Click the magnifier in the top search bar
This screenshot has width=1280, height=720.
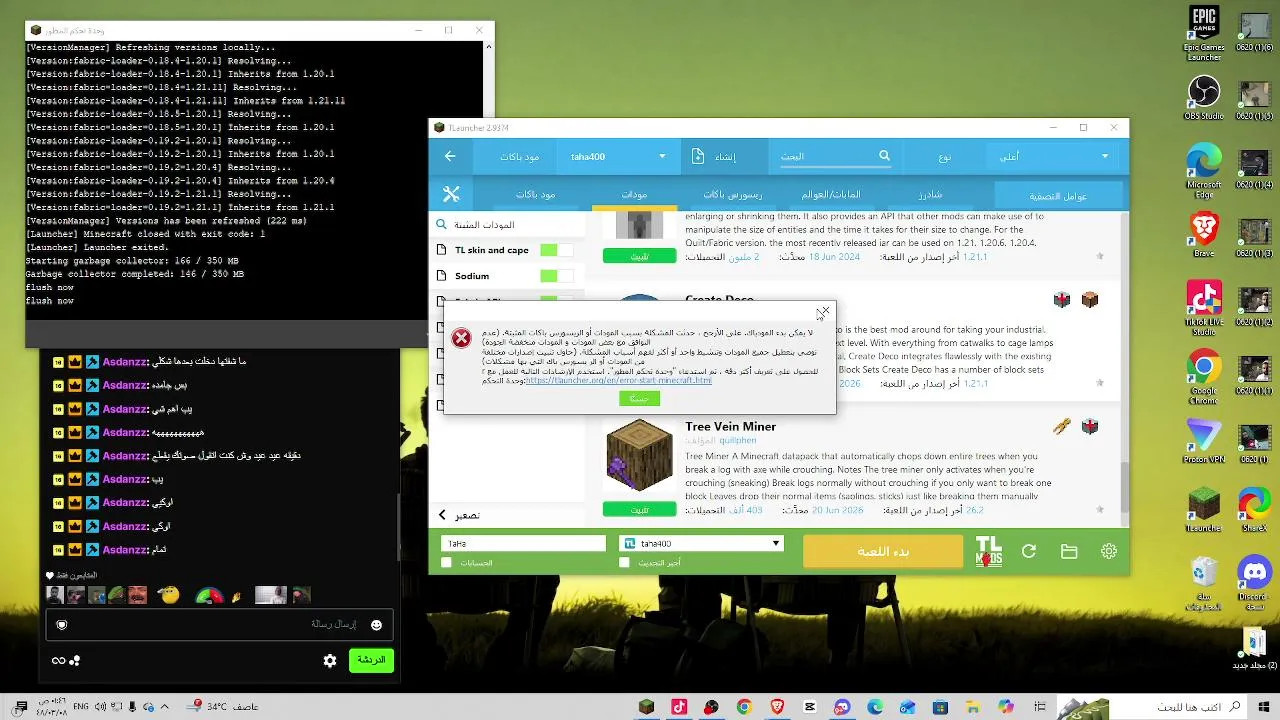[884, 156]
